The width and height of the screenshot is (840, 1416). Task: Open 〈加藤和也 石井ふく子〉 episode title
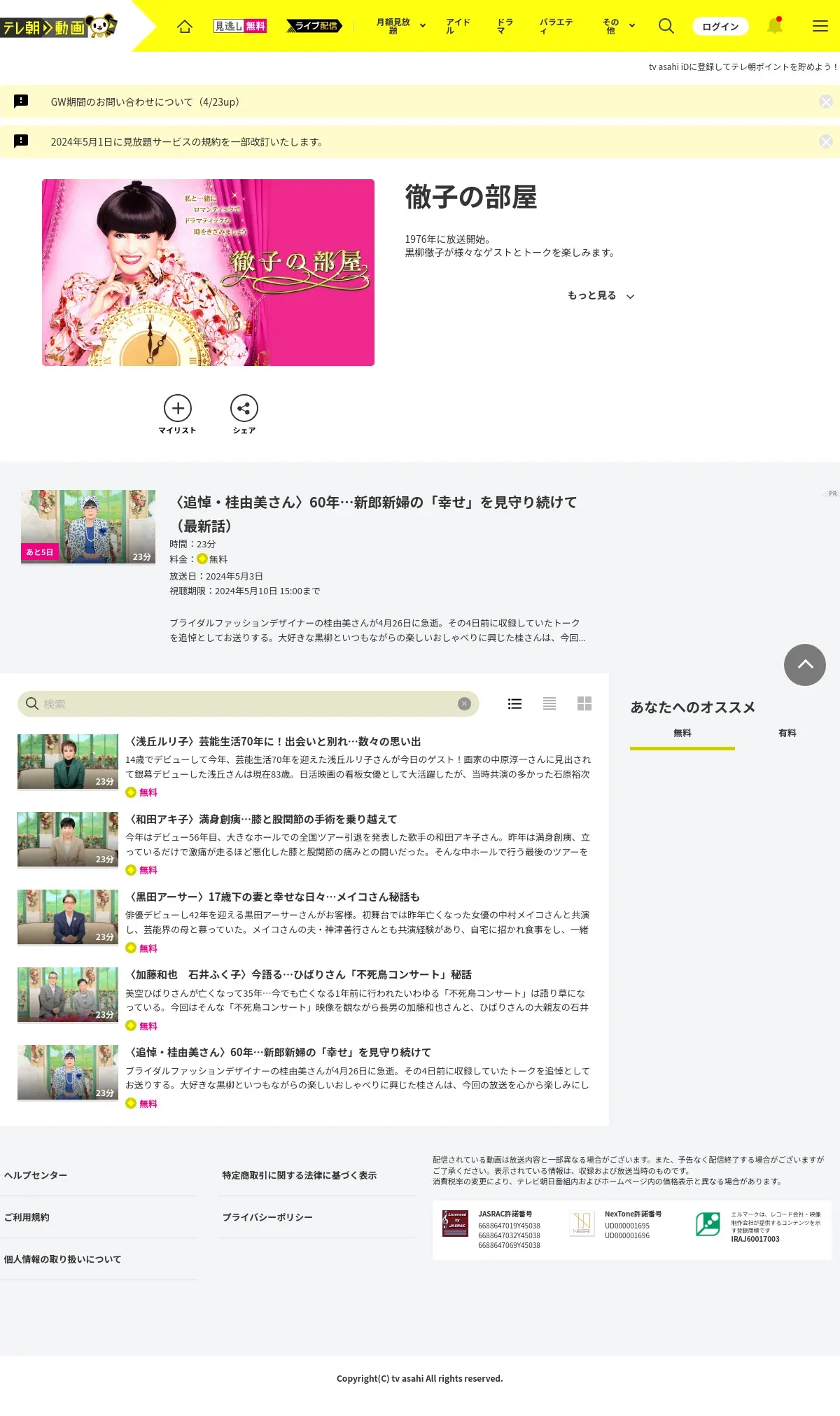[x=298, y=974]
